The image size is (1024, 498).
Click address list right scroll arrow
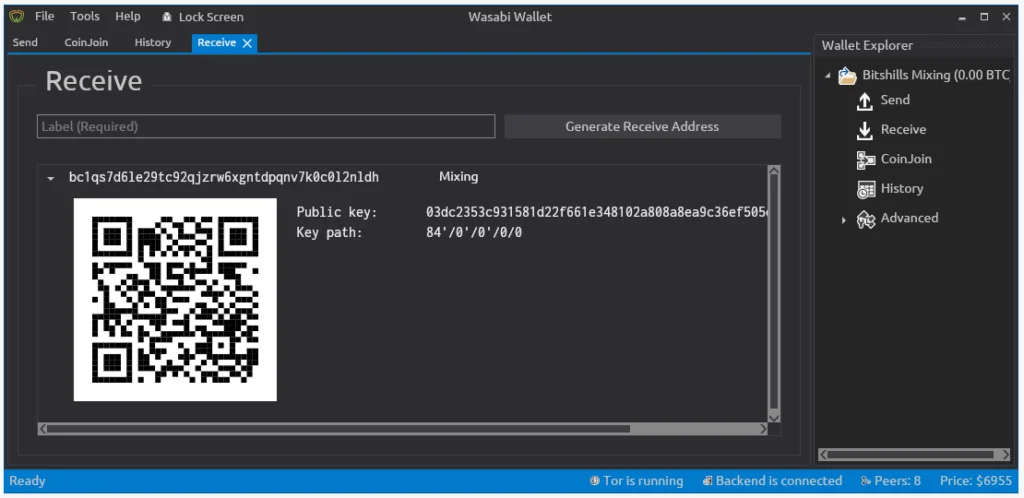763,429
